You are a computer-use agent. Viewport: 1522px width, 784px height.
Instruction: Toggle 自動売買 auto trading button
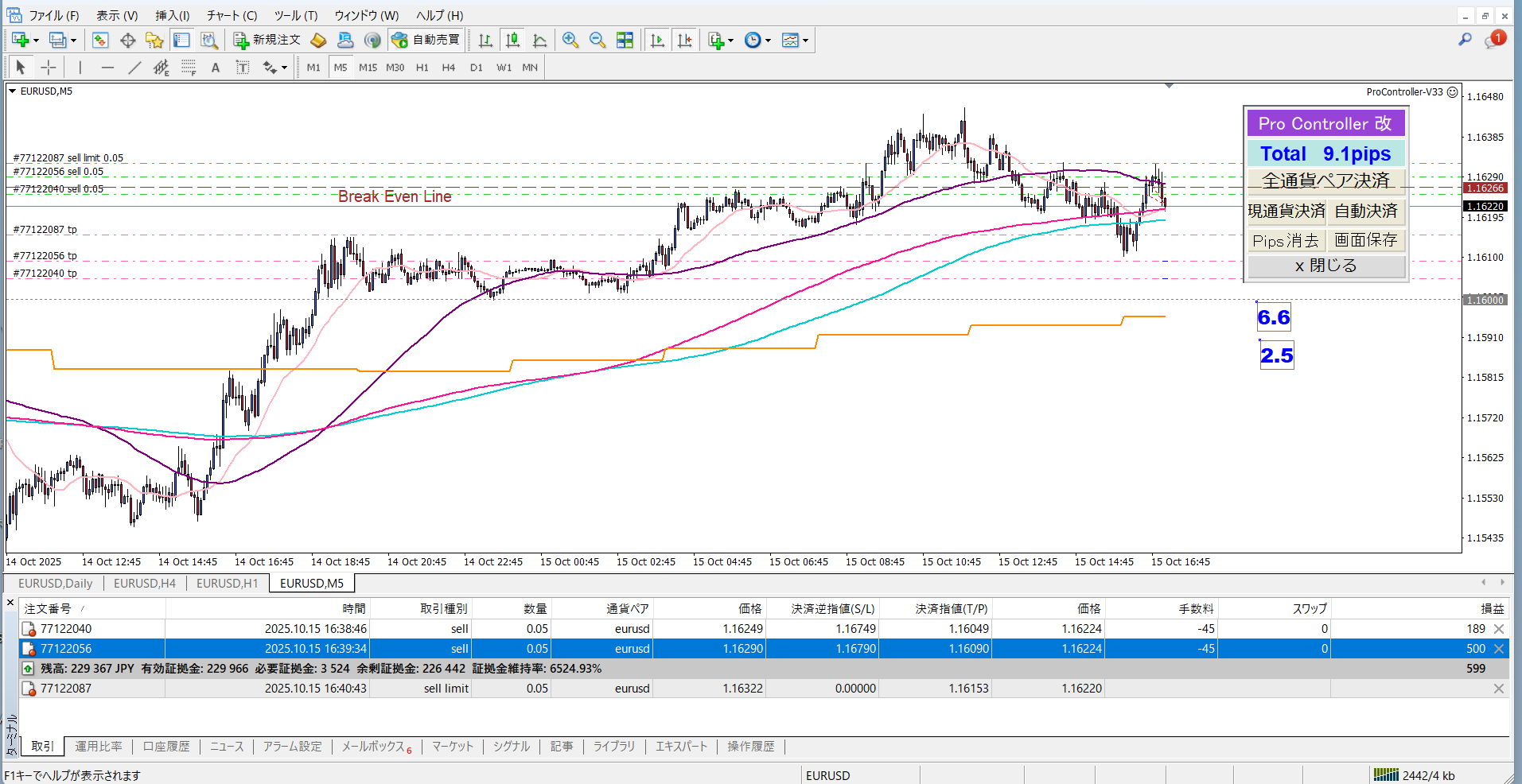426,40
